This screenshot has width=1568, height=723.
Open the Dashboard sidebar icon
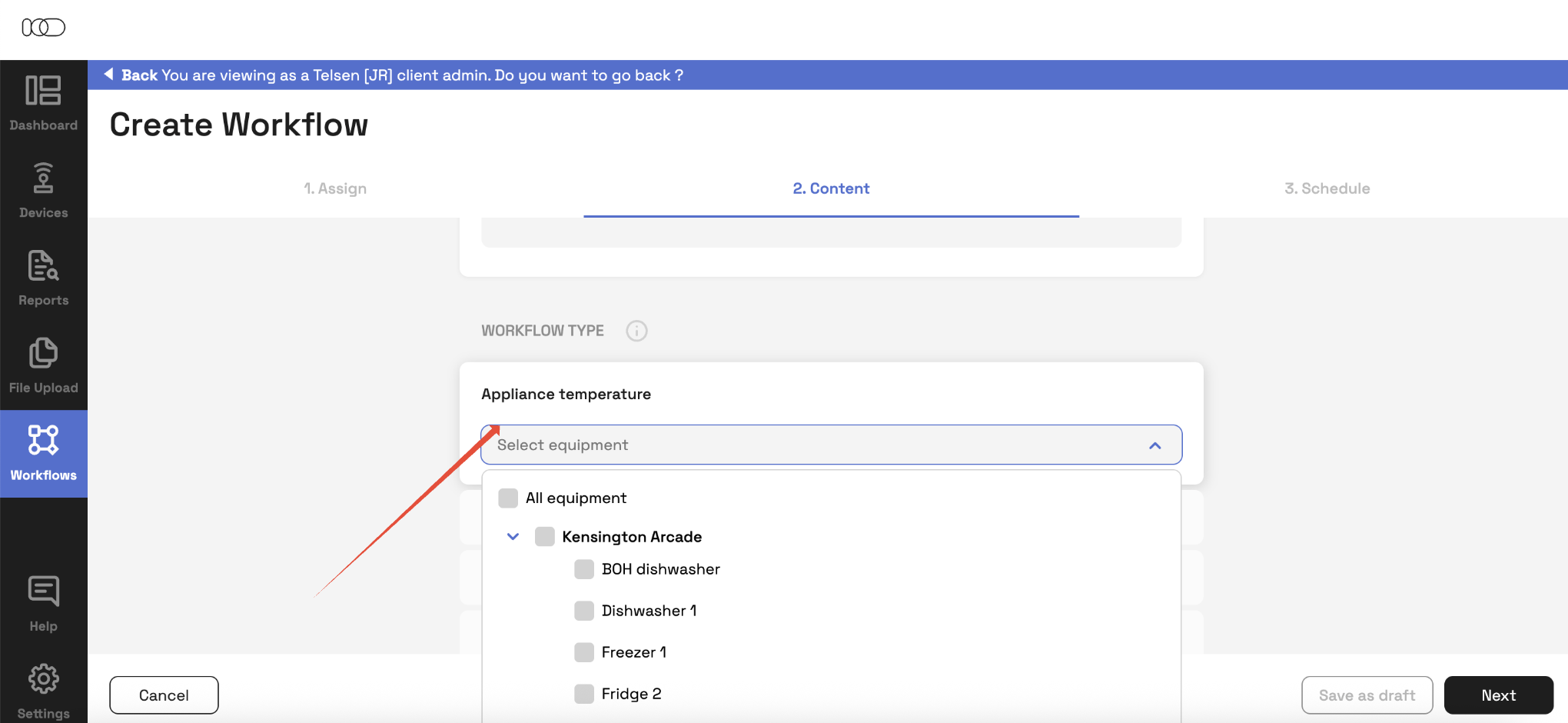click(x=43, y=92)
